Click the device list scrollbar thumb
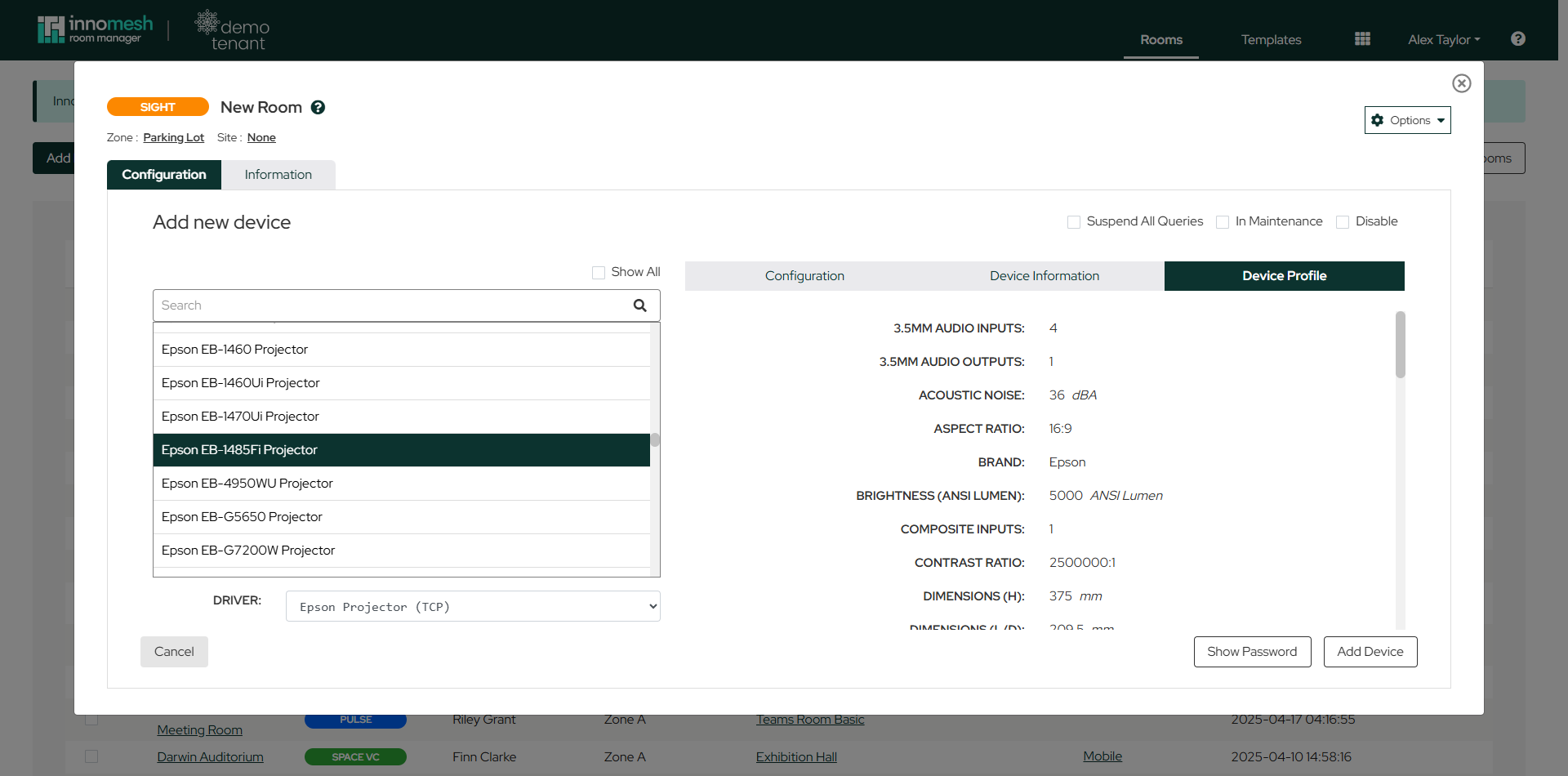1568x776 pixels. 655,439
